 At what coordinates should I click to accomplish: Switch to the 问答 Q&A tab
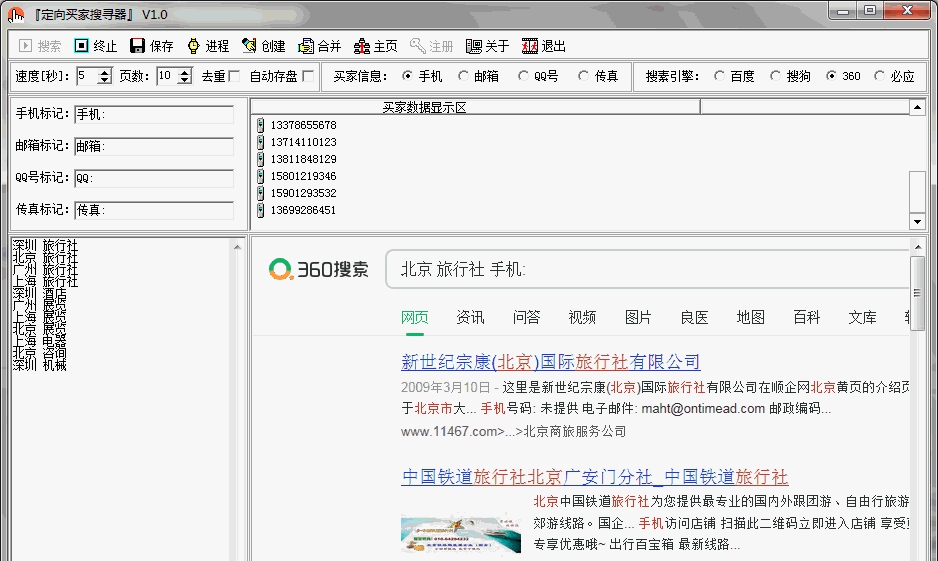[x=526, y=317]
